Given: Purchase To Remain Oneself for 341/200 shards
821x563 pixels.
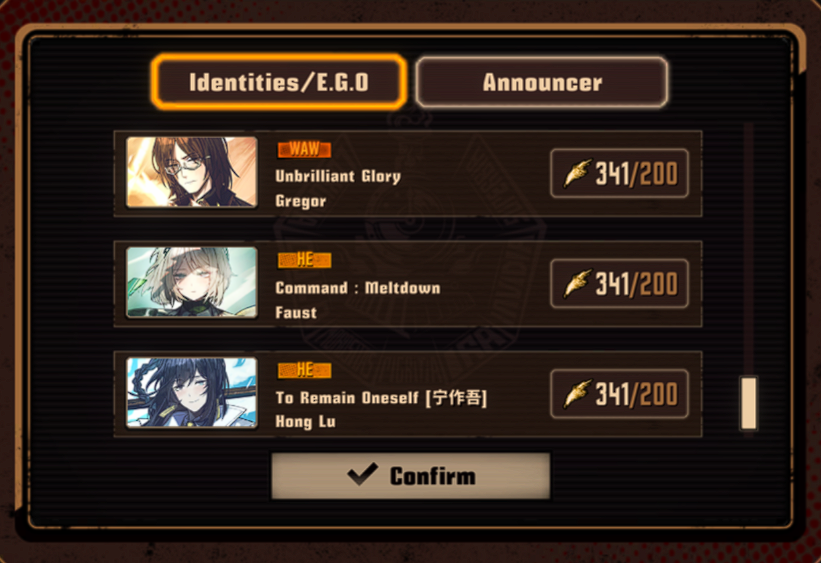Looking at the screenshot, I should point(619,394).
